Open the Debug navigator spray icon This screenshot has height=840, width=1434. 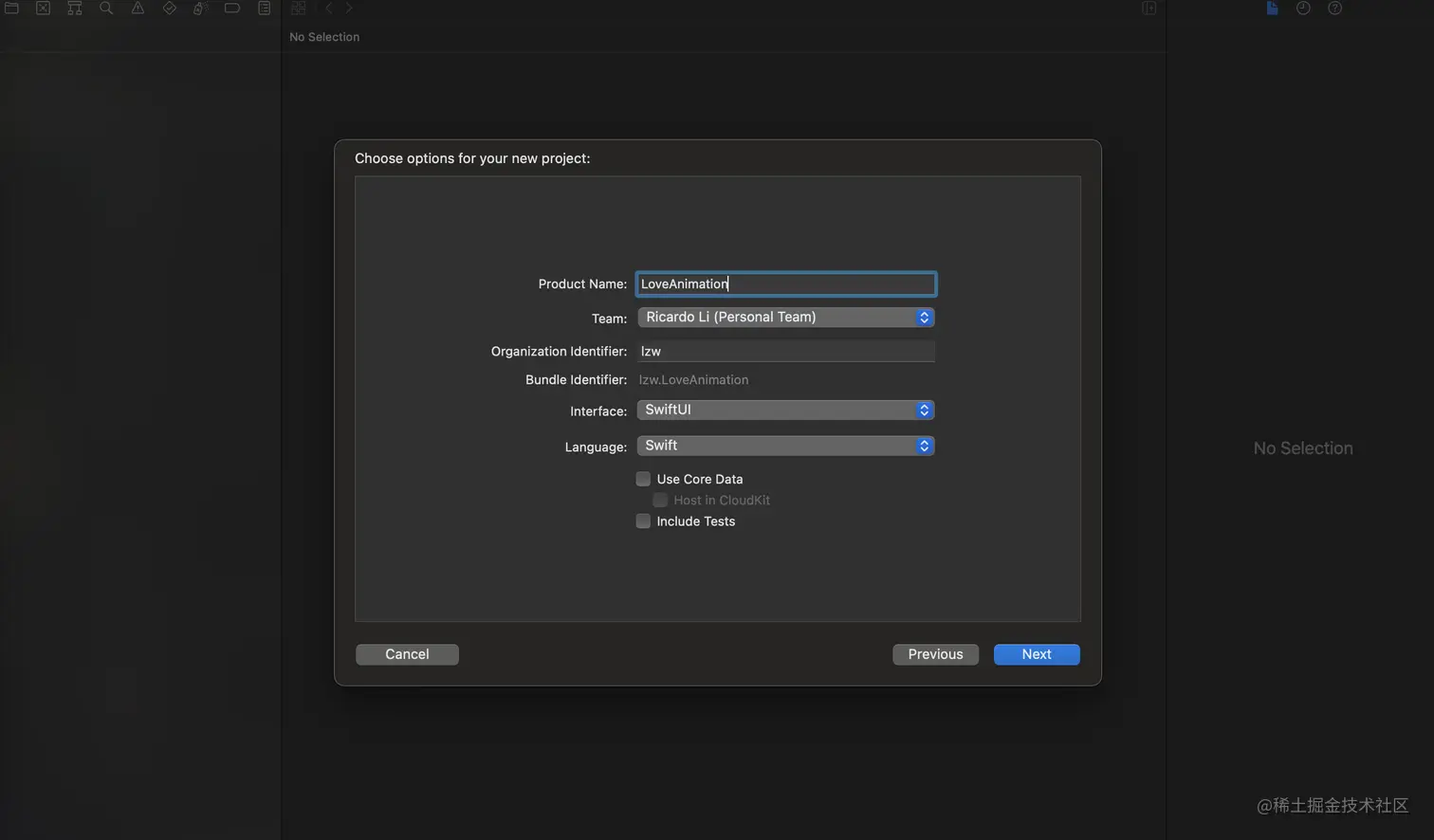[x=200, y=9]
